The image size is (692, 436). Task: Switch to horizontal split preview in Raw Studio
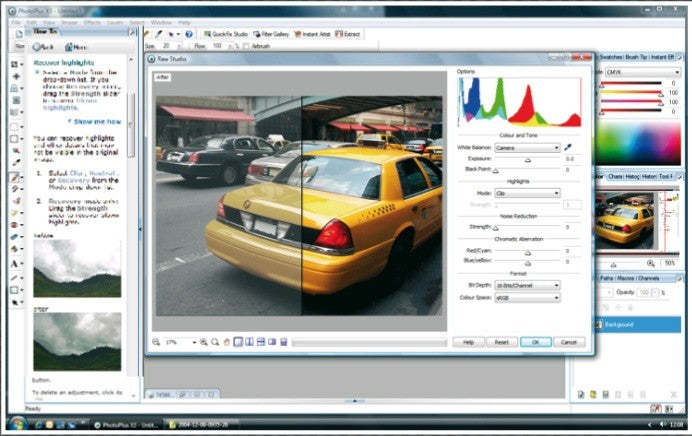pyautogui.click(x=261, y=342)
